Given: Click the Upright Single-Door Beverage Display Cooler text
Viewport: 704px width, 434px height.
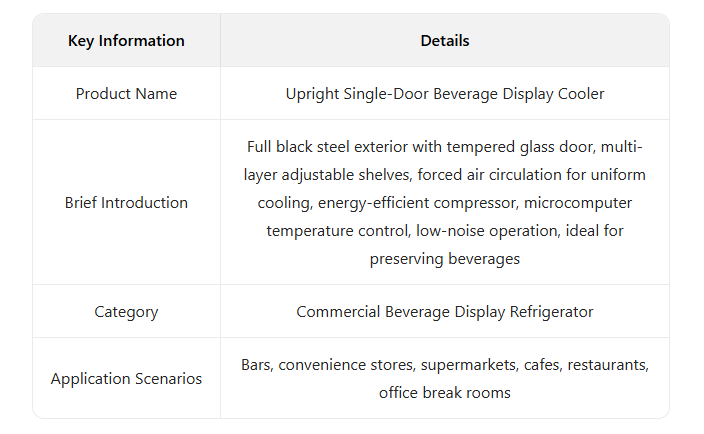Looking at the screenshot, I should [x=445, y=94].
